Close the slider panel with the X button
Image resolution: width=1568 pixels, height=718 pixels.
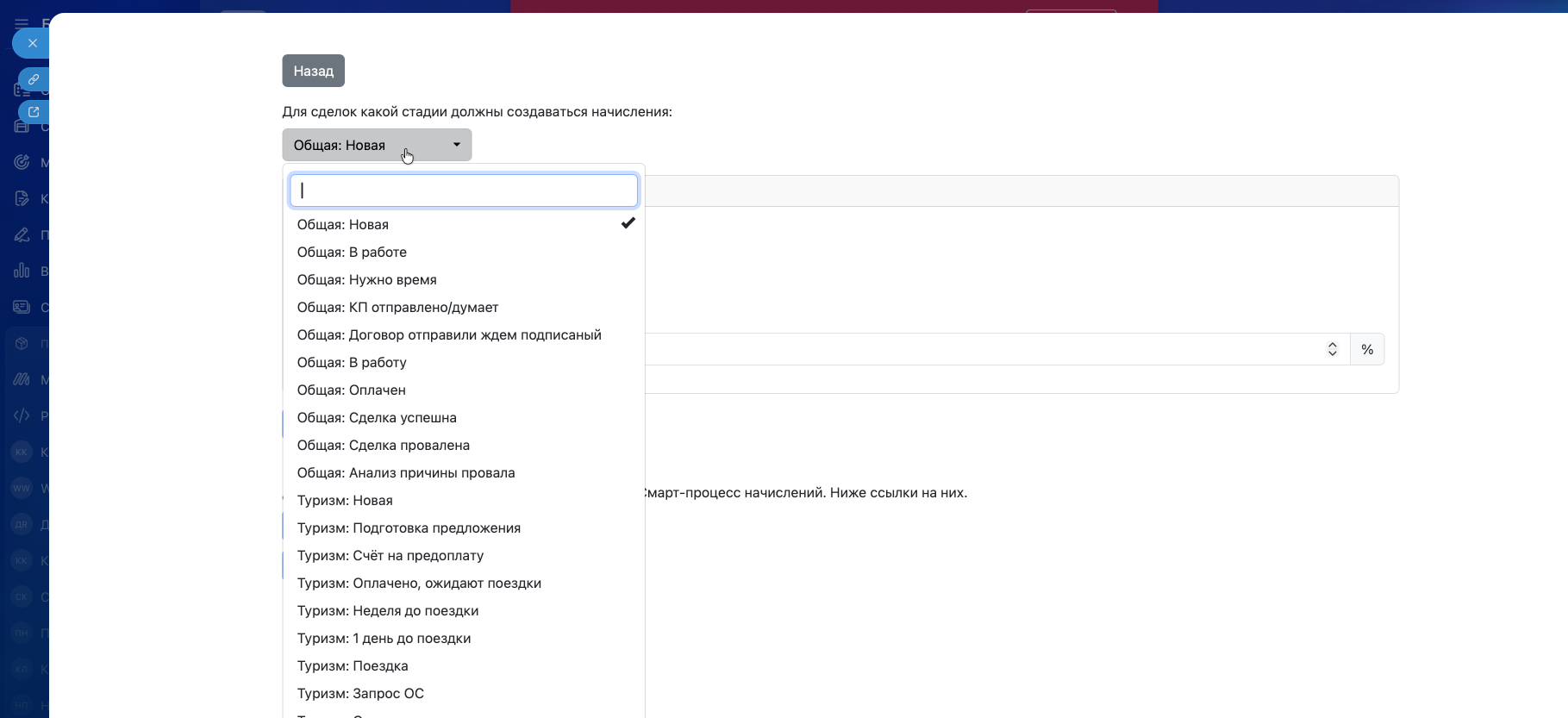[x=32, y=43]
